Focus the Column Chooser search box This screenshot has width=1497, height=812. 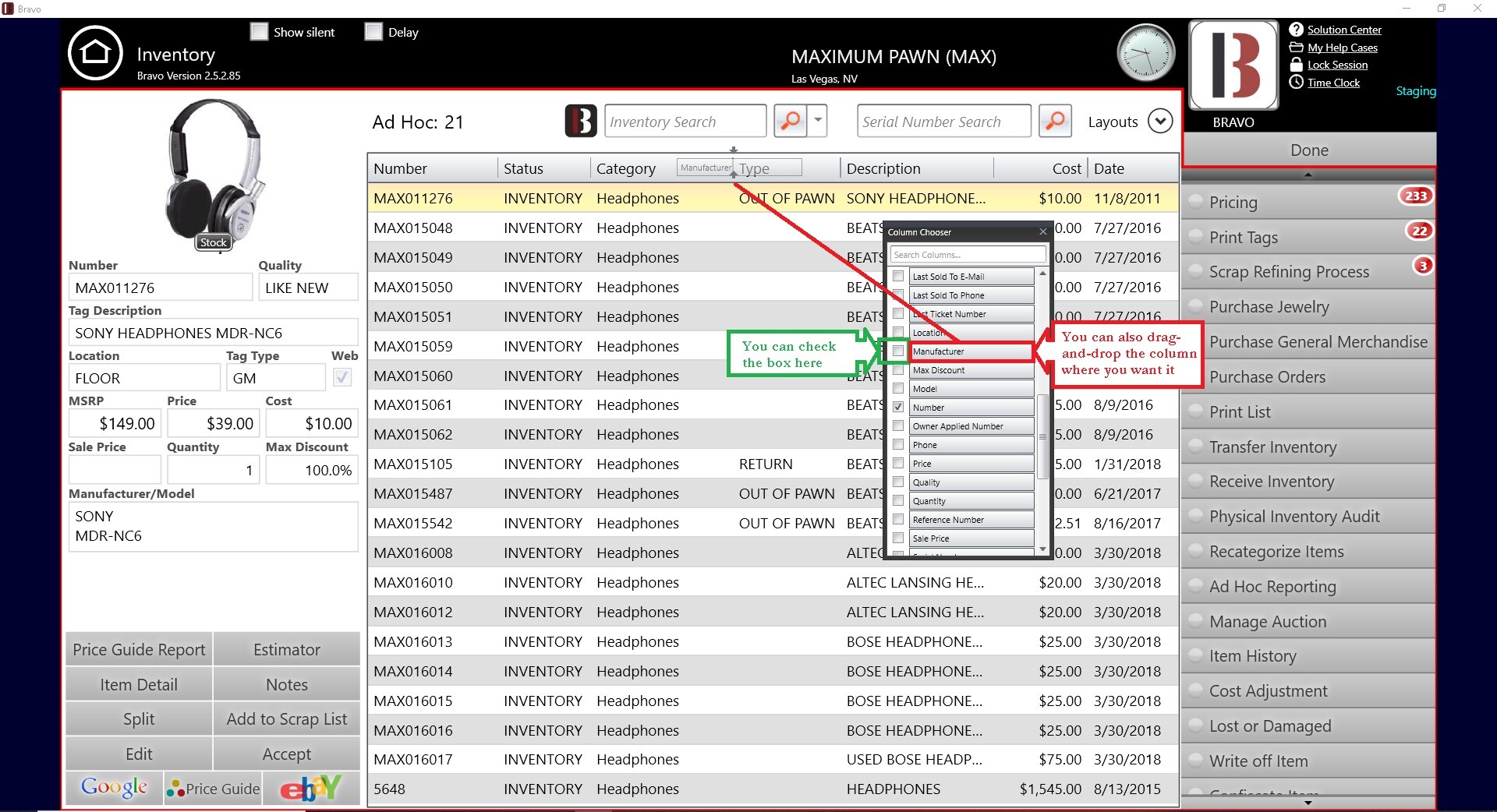point(968,255)
